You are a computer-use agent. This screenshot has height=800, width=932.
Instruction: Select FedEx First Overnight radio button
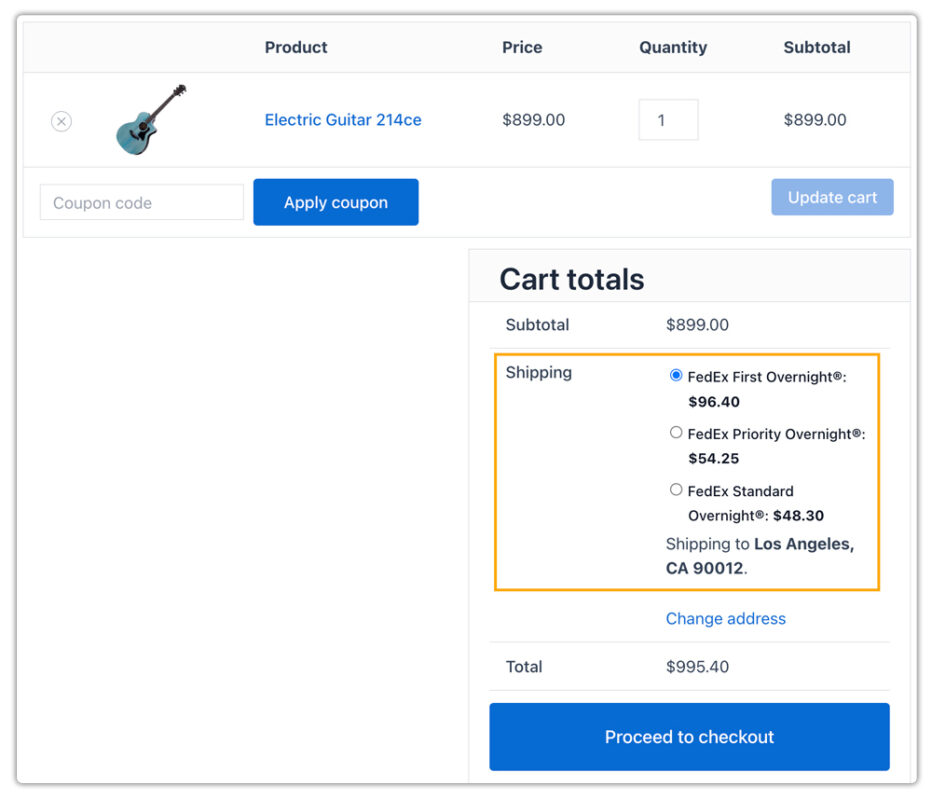point(676,376)
